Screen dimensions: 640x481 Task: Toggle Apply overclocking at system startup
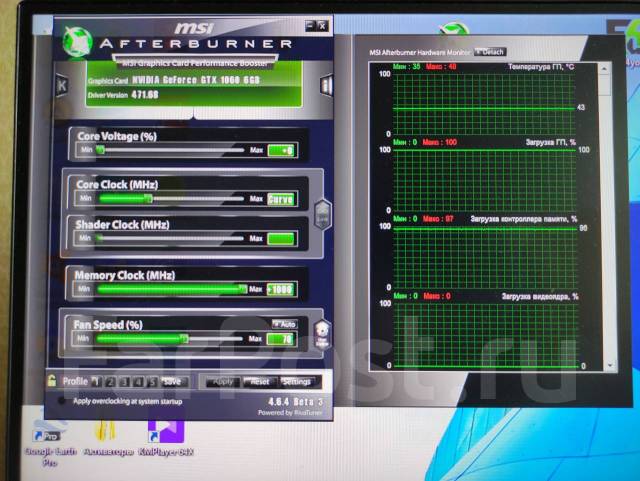click(63, 401)
